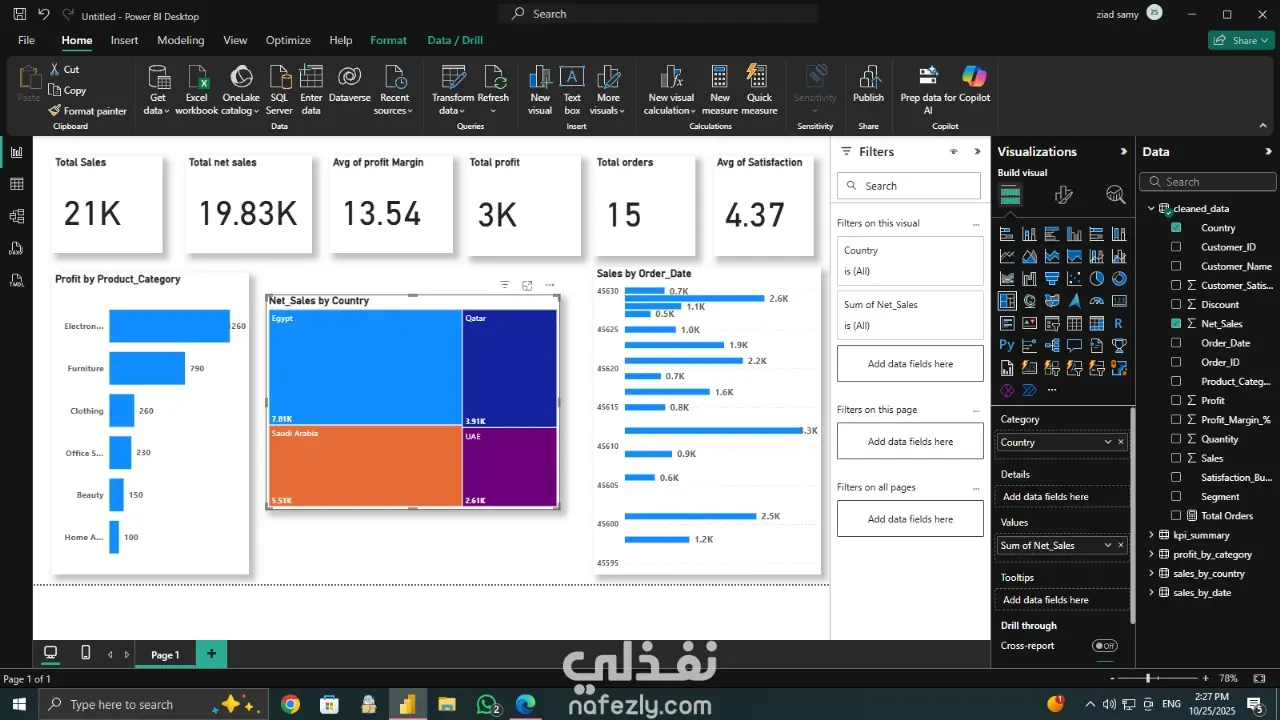Expand the kpi_summary table
This screenshot has height=720, width=1280.
click(x=1151, y=535)
